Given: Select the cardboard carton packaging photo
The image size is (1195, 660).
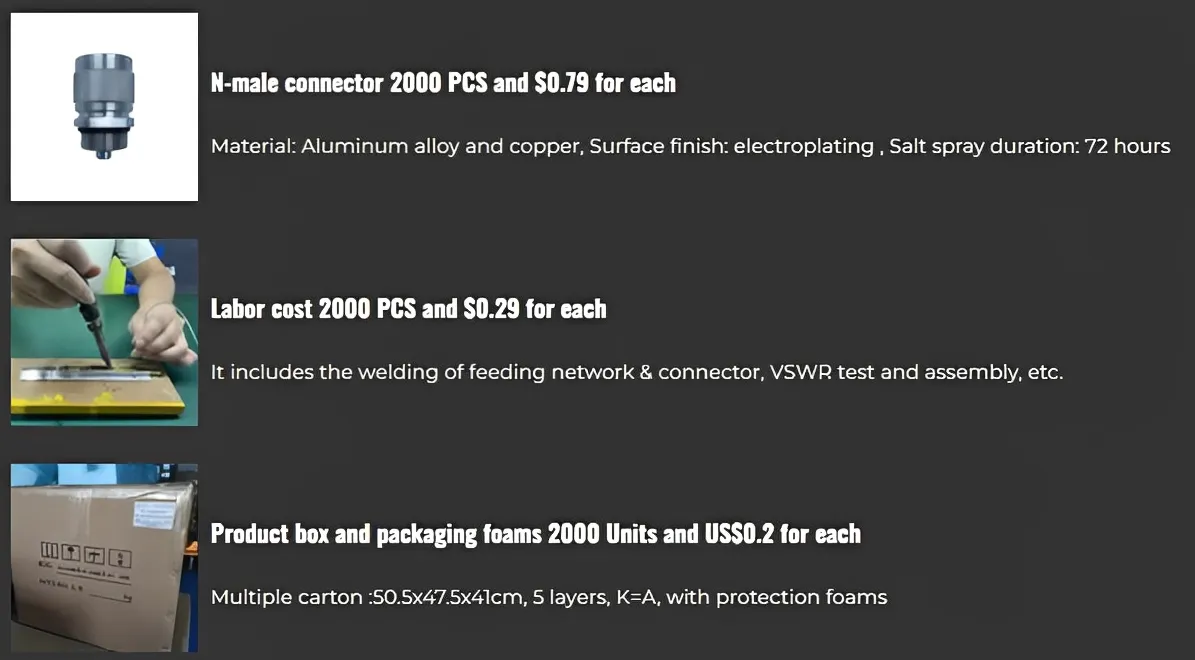Looking at the screenshot, I should [104, 558].
